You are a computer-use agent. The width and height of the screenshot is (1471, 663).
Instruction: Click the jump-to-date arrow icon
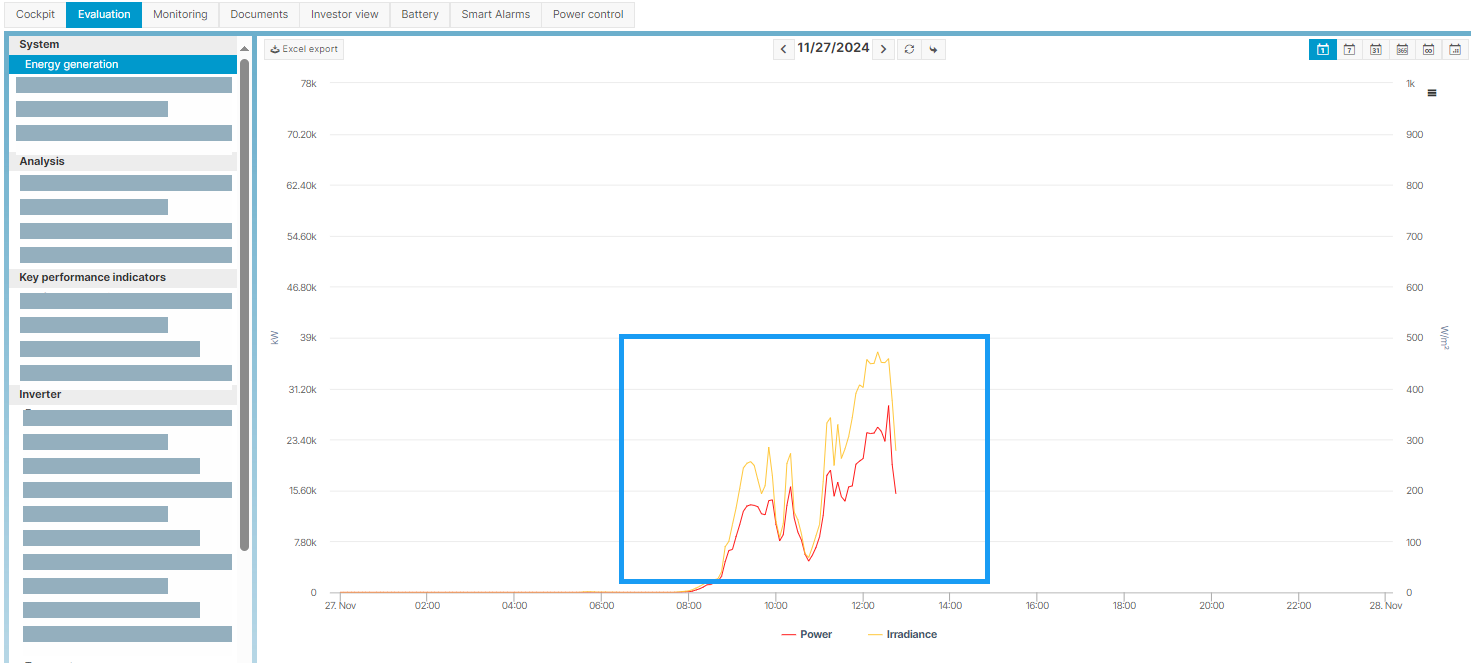coord(933,49)
